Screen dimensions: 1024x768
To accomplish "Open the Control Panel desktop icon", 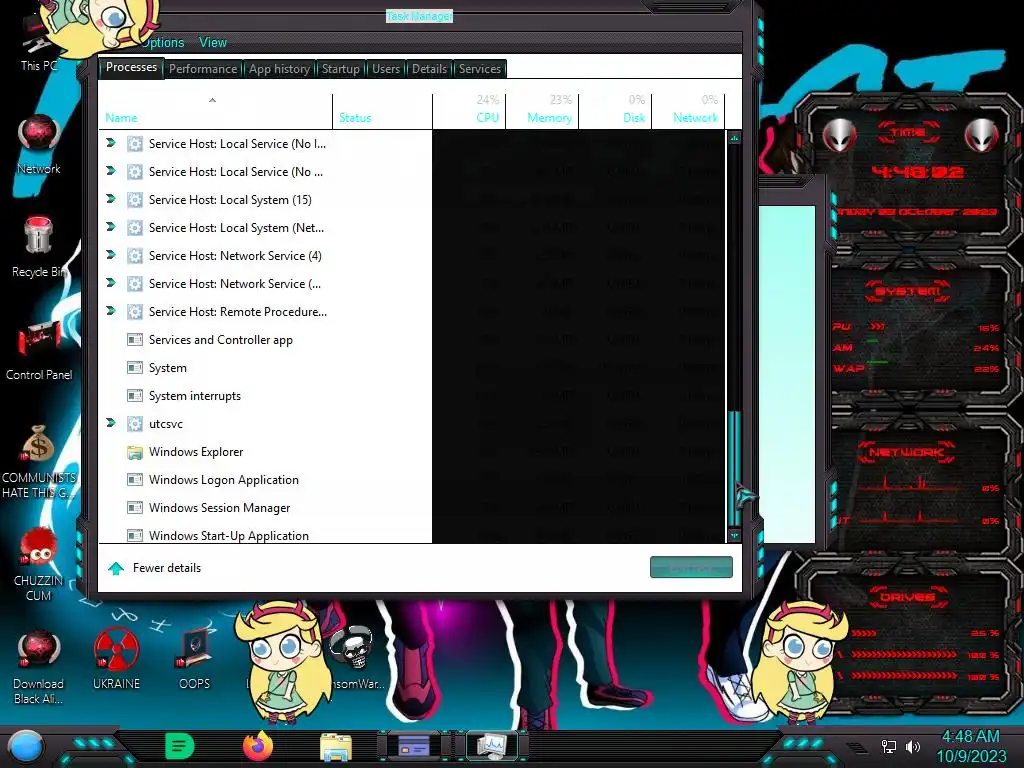I will (39, 351).
